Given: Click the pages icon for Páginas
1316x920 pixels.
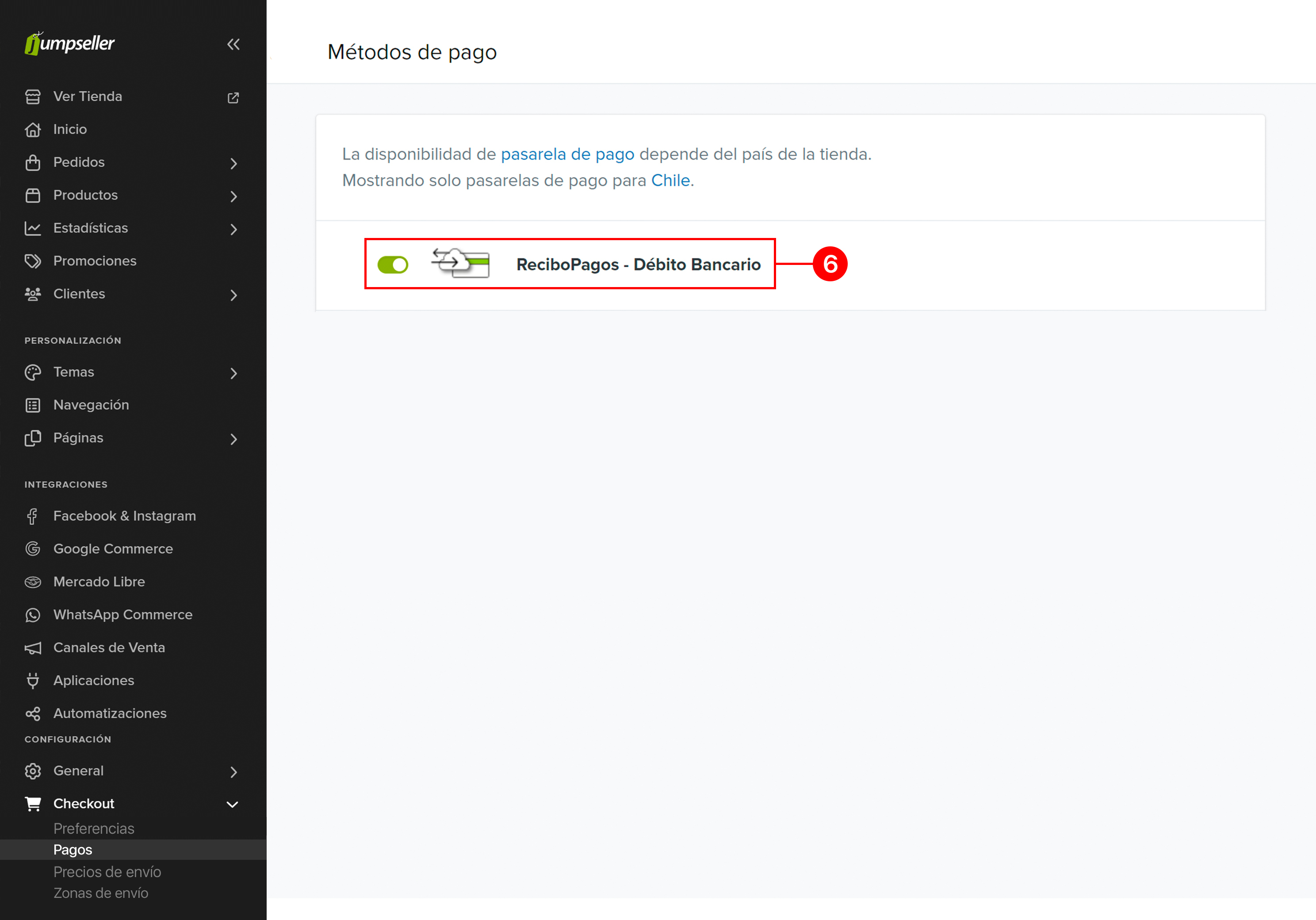Looking at the screenshot, I should click(33, 438).
